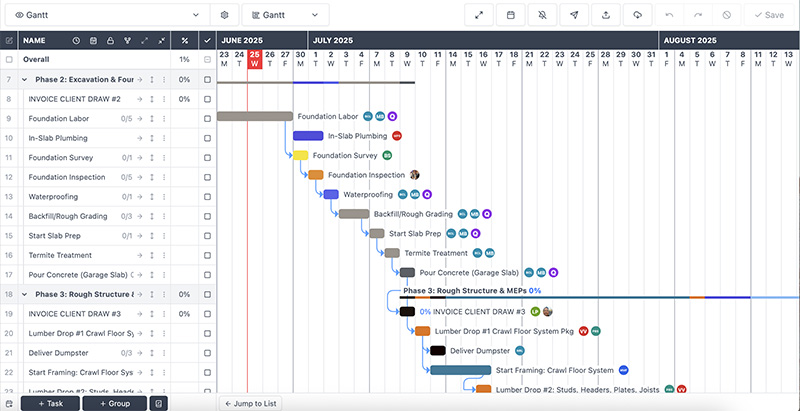Click the clock icon in NAME header
Screen dimensions: 800x411
point(77,41)
